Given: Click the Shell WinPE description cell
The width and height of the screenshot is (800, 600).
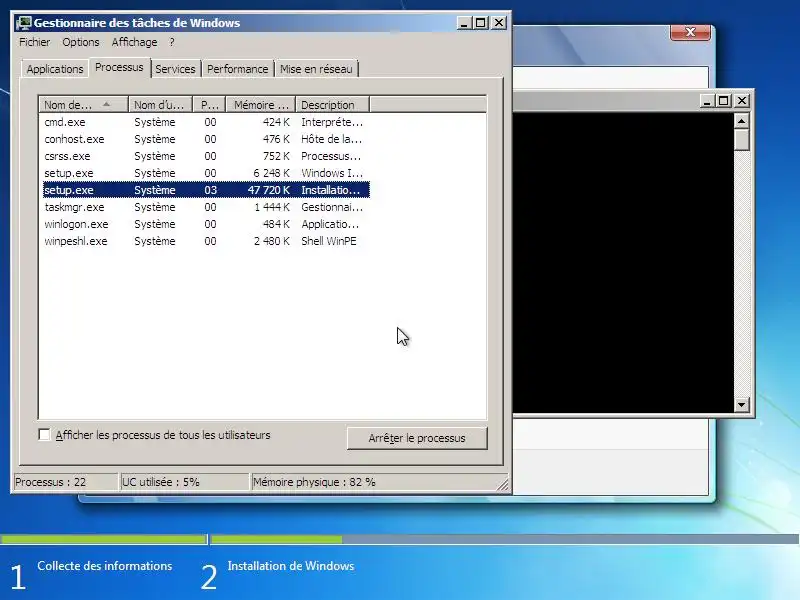Looking at the screenshot, I should point(329,241).
